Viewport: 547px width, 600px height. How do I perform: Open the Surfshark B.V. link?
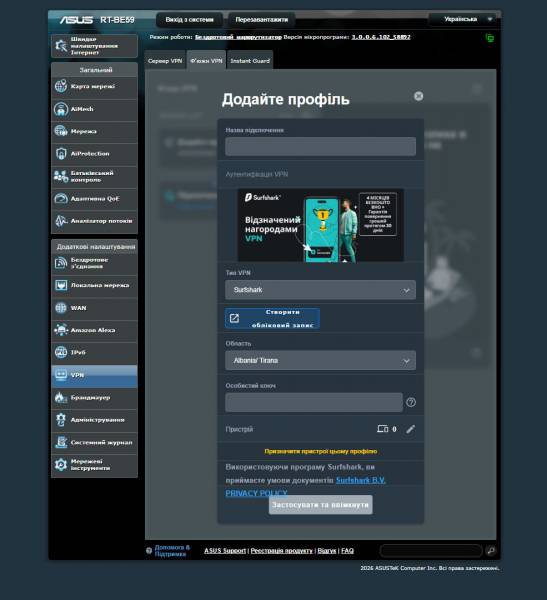(x=361, y=480)
